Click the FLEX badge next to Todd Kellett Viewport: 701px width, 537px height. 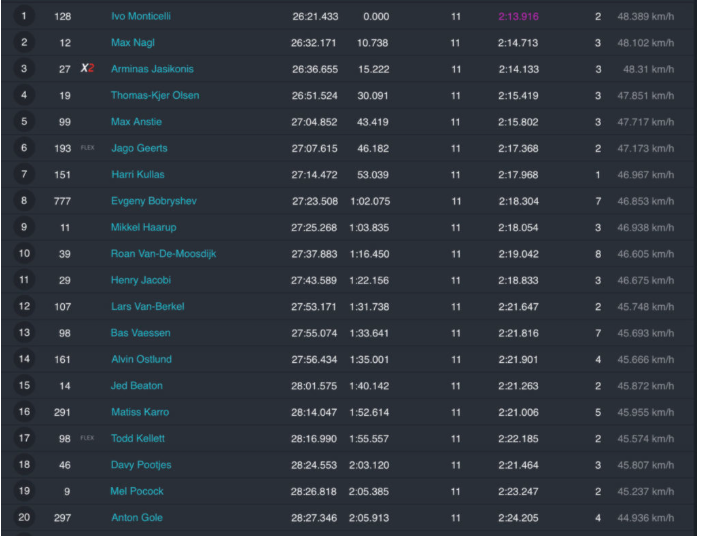[x=88, y=438]
